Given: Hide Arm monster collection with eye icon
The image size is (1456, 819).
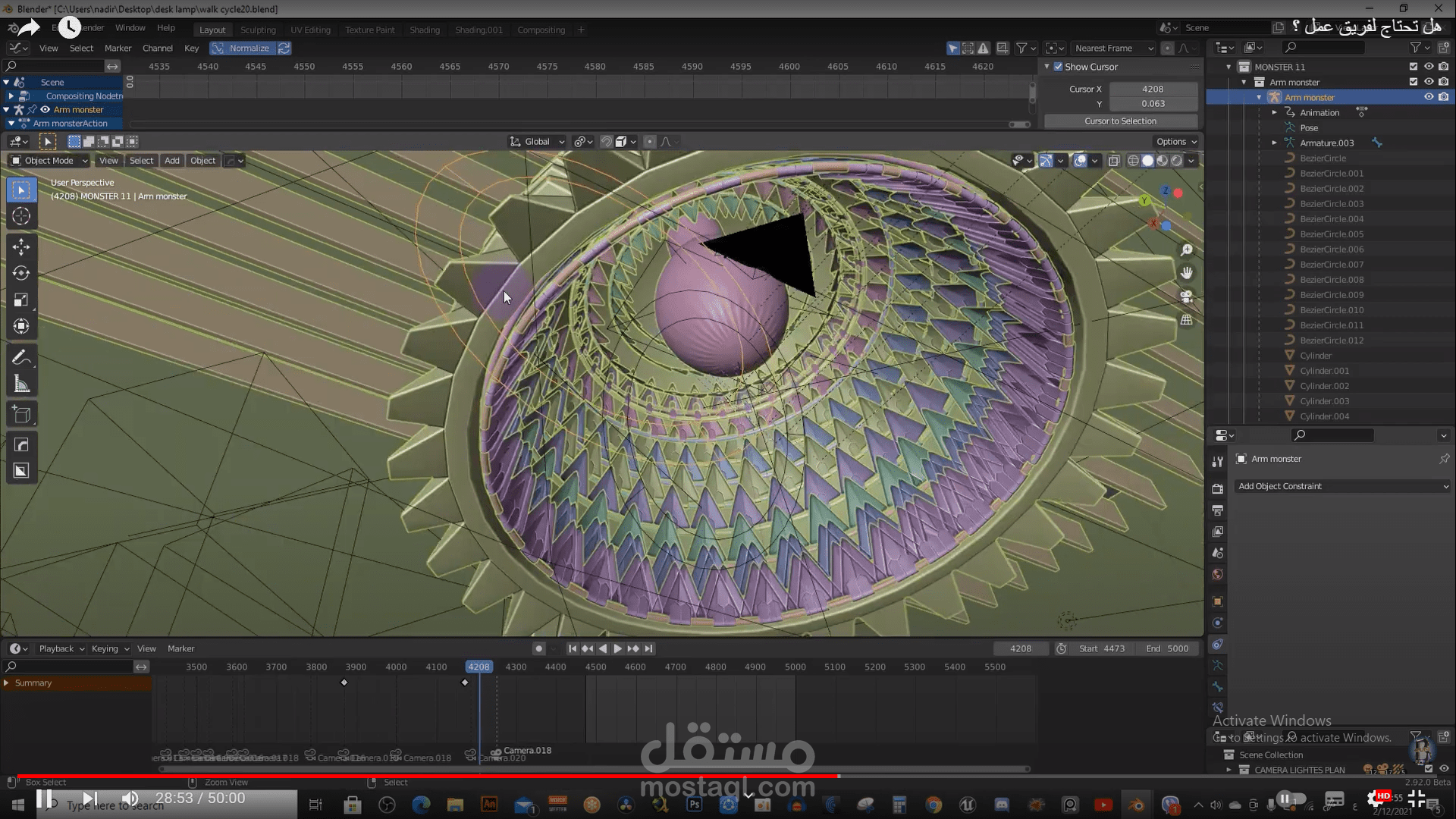Looking at the screenshot, I should [x=1429, y=82].
